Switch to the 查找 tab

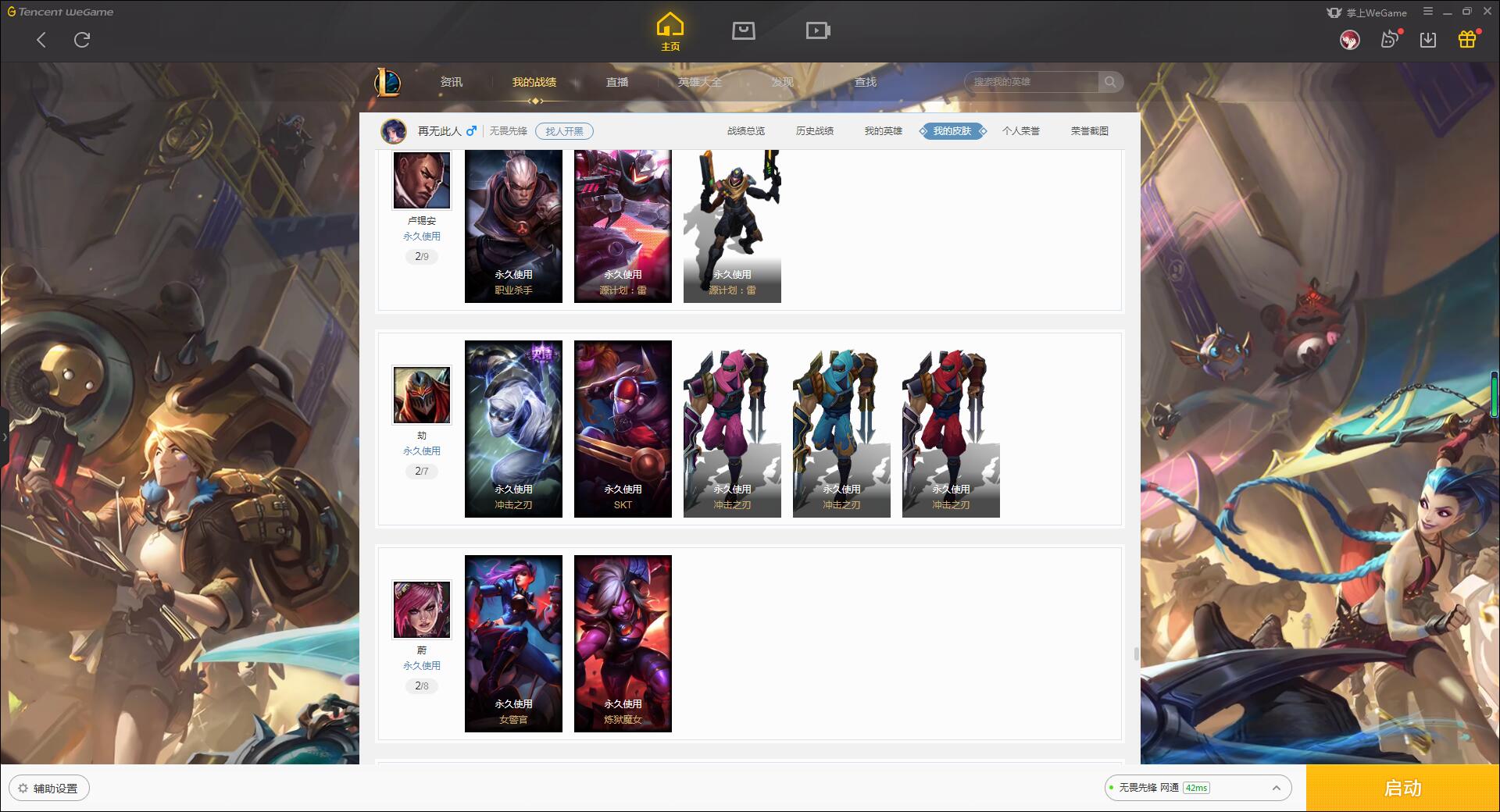866,82
